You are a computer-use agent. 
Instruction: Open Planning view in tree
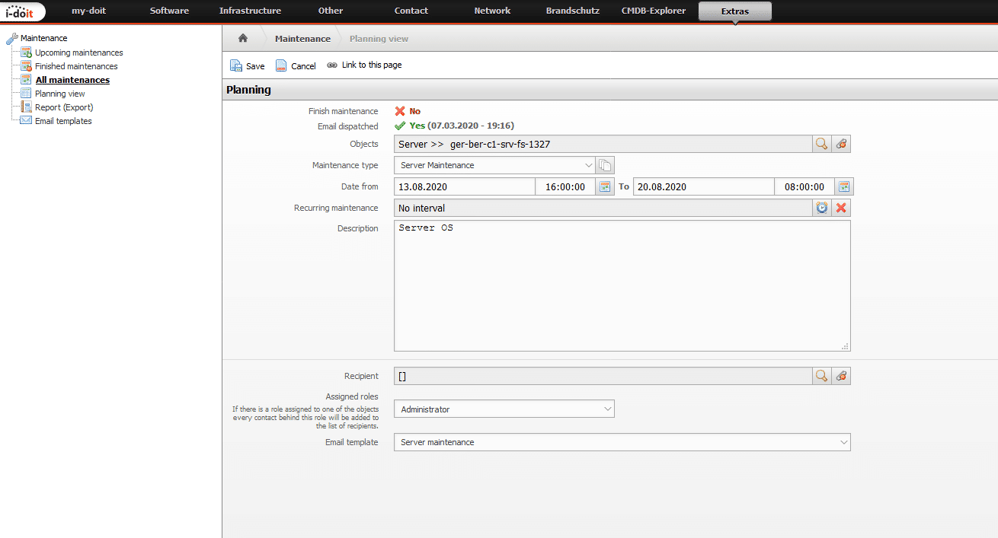point(60,94)
